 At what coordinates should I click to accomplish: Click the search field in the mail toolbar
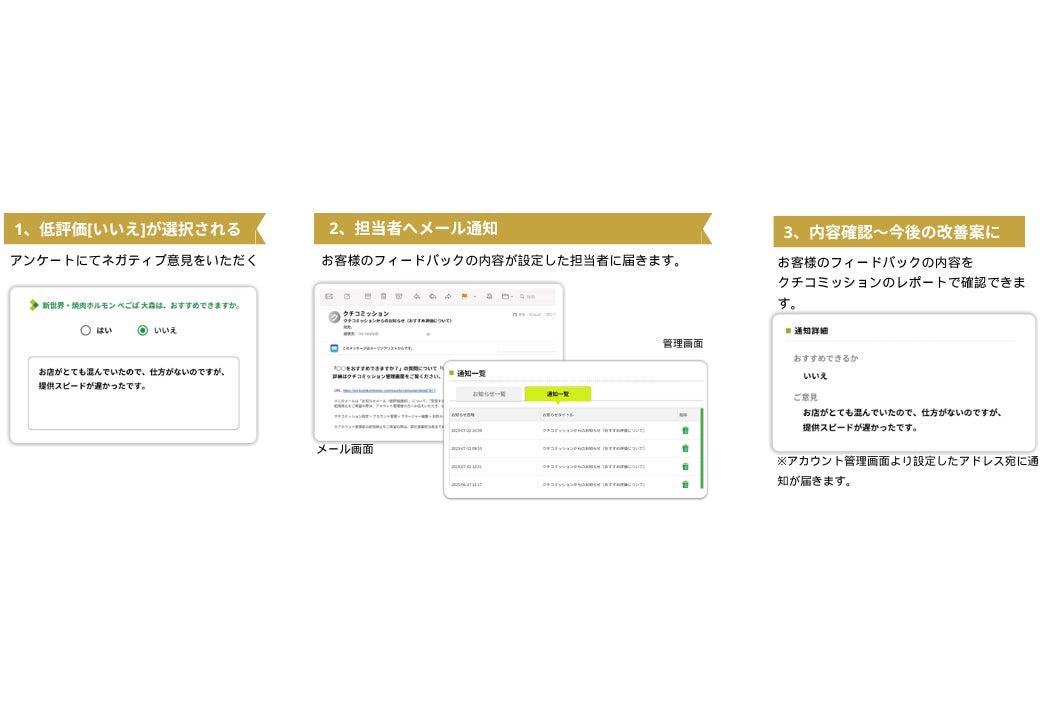537,296
